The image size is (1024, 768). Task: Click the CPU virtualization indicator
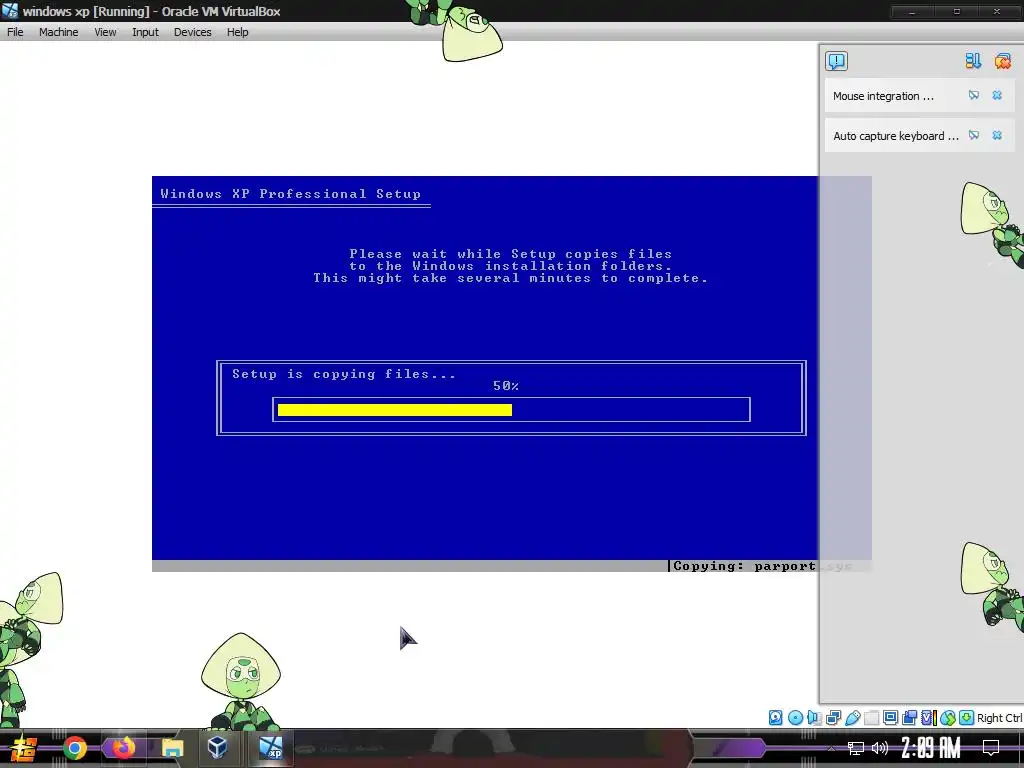[x=929, y=718]
